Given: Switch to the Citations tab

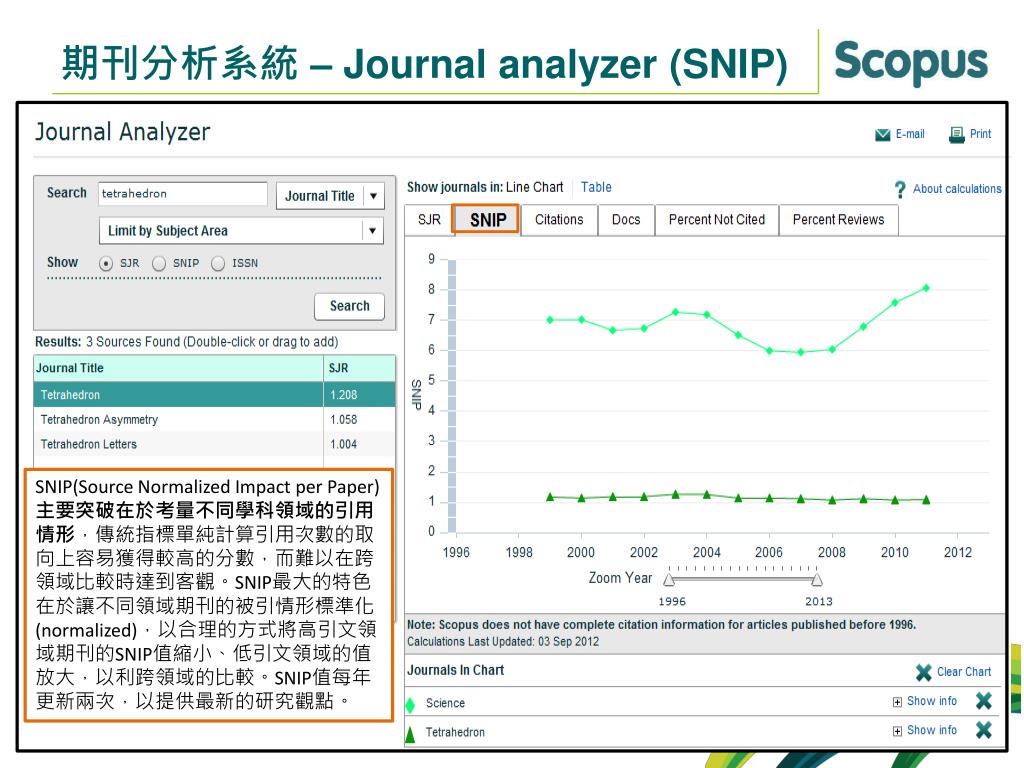Looking at the screenshot, I should click(x=559, y=220).
